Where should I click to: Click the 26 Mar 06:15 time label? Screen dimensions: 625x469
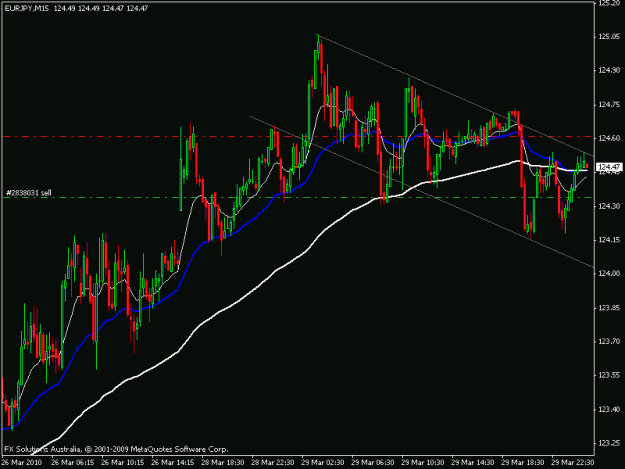73,463
